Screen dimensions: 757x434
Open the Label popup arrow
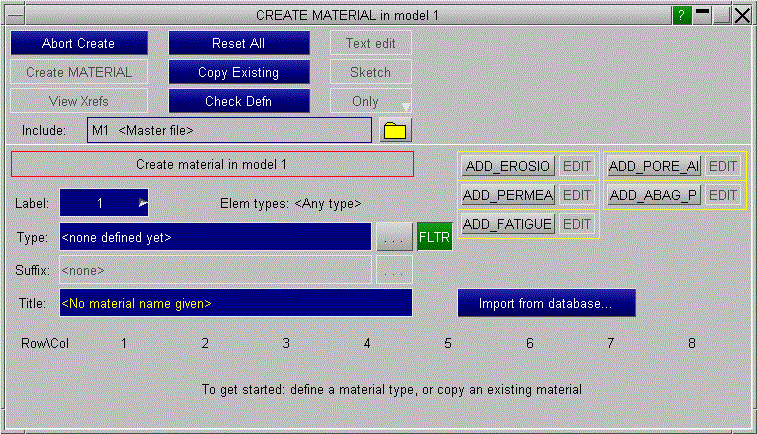click(143, 203)
